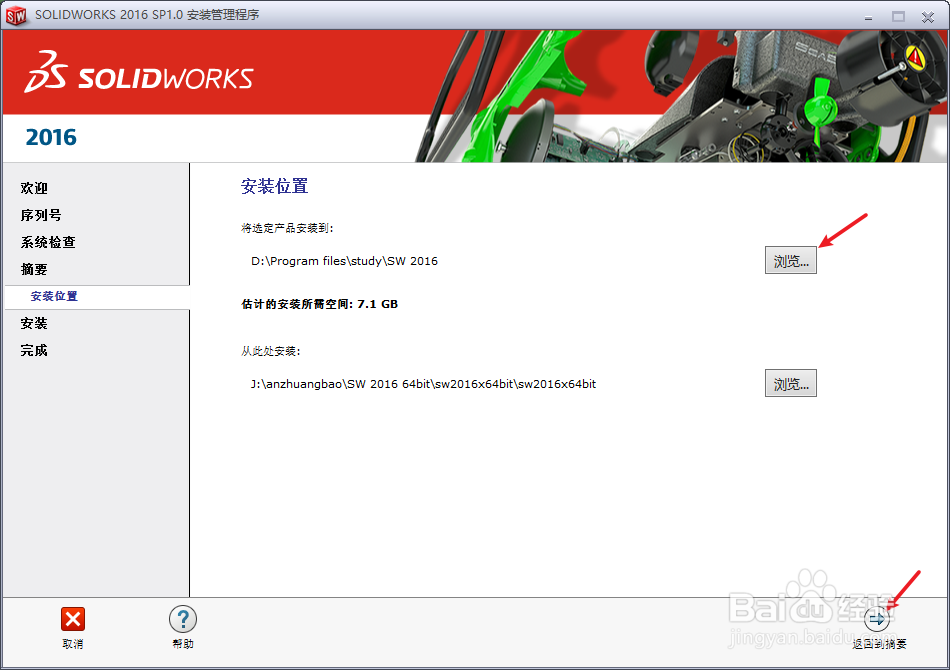This screenshot has width=950, height=670.
Task: Select the 安装位置 sub-step in the sidebar
Action: [x=54, y=296]
